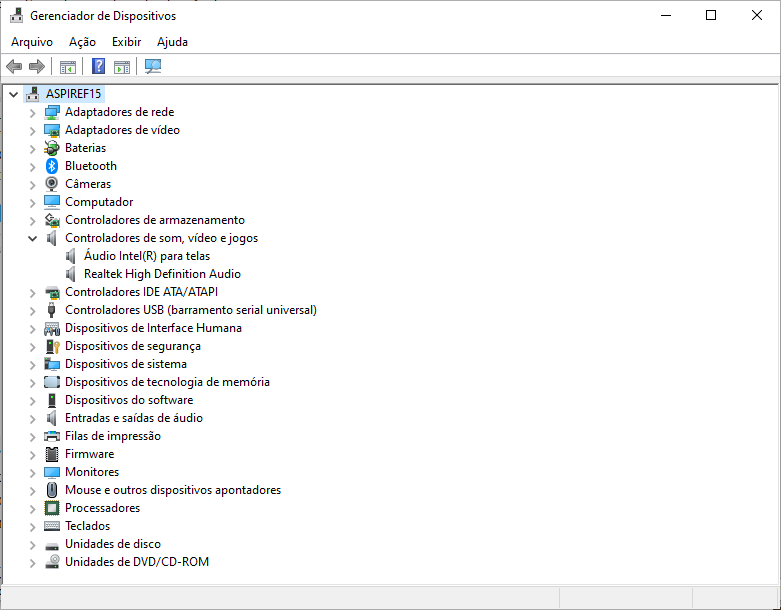Click the speaker icon beside Realtek High Definition
Screen dimensions: 781x610
[71, 274]
